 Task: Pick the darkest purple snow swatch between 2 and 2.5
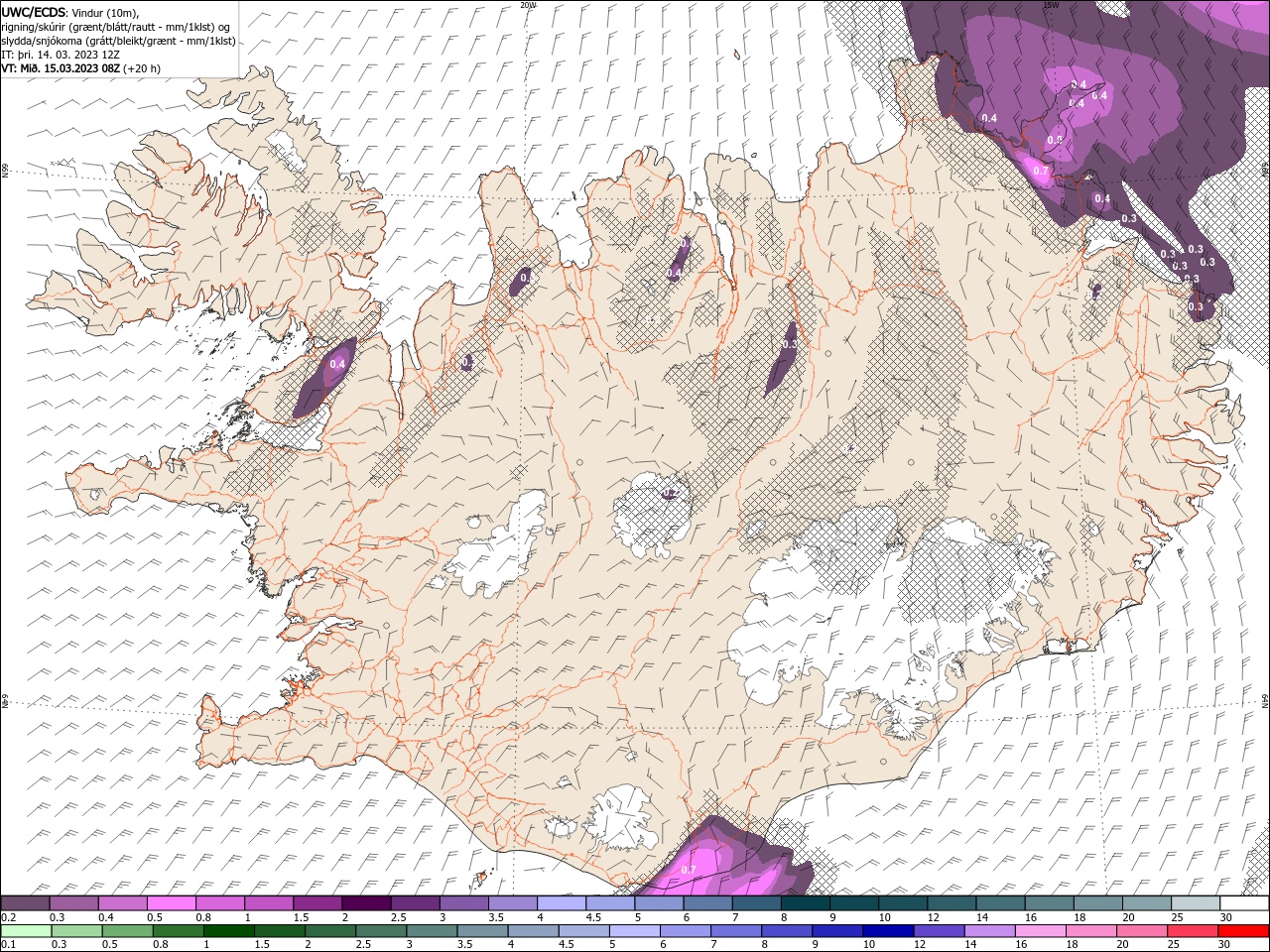coord(366,903)
